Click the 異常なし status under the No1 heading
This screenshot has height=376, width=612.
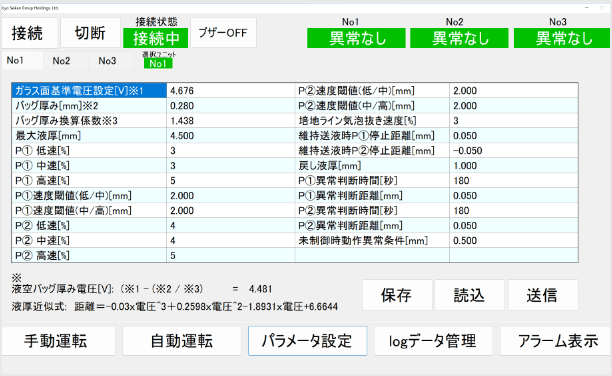click(x=356, y=38)
